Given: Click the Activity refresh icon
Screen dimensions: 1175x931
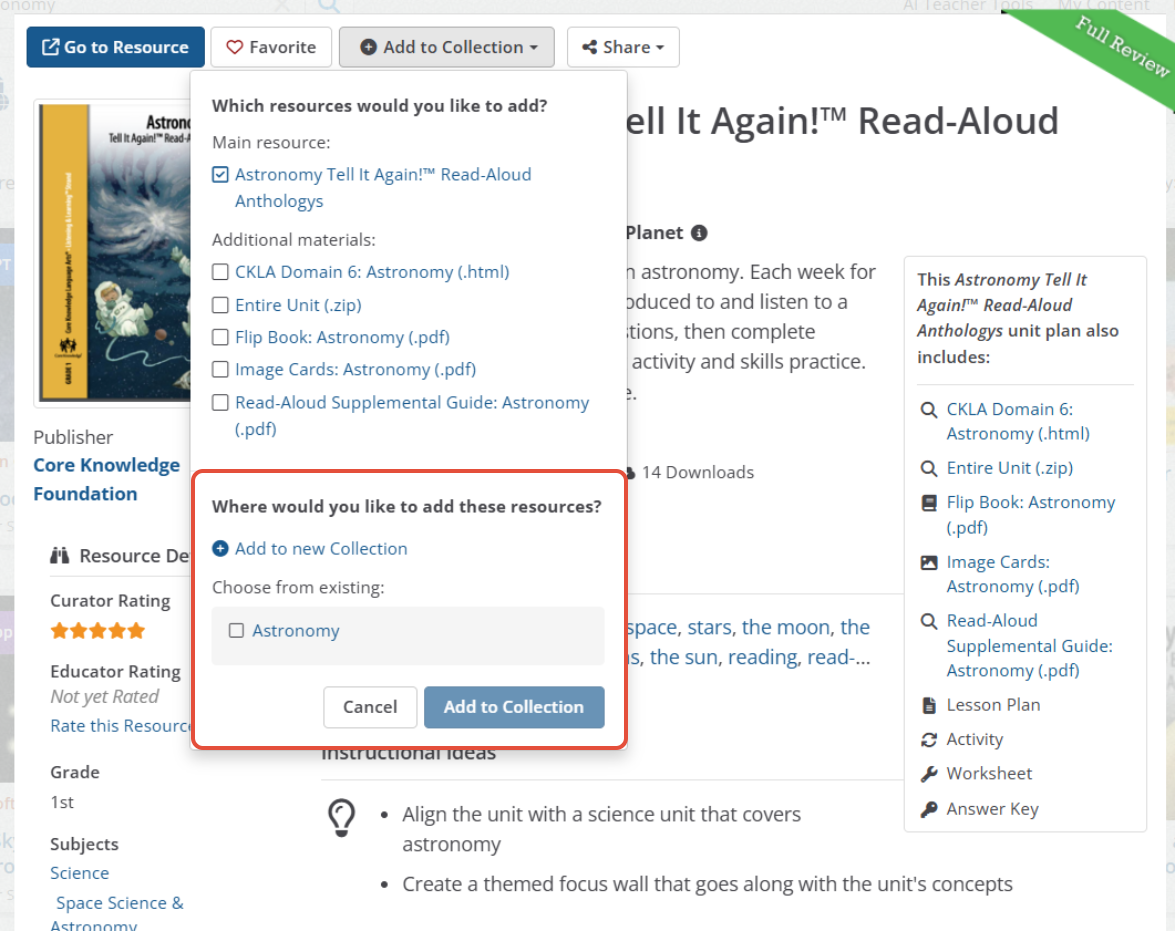Looking at the screenshot, I should click(928, 740).
